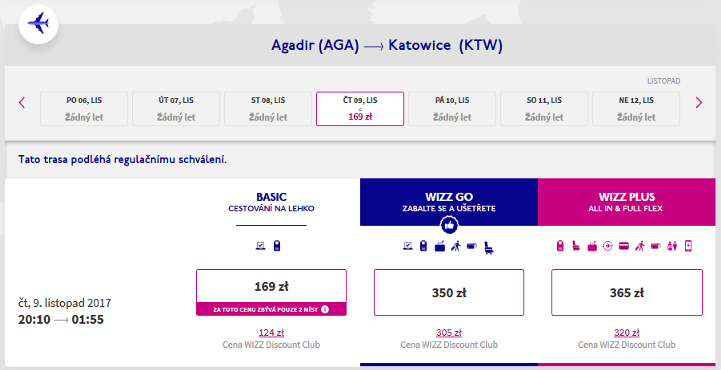Open the 305 zł Discount Club price link

449,332
